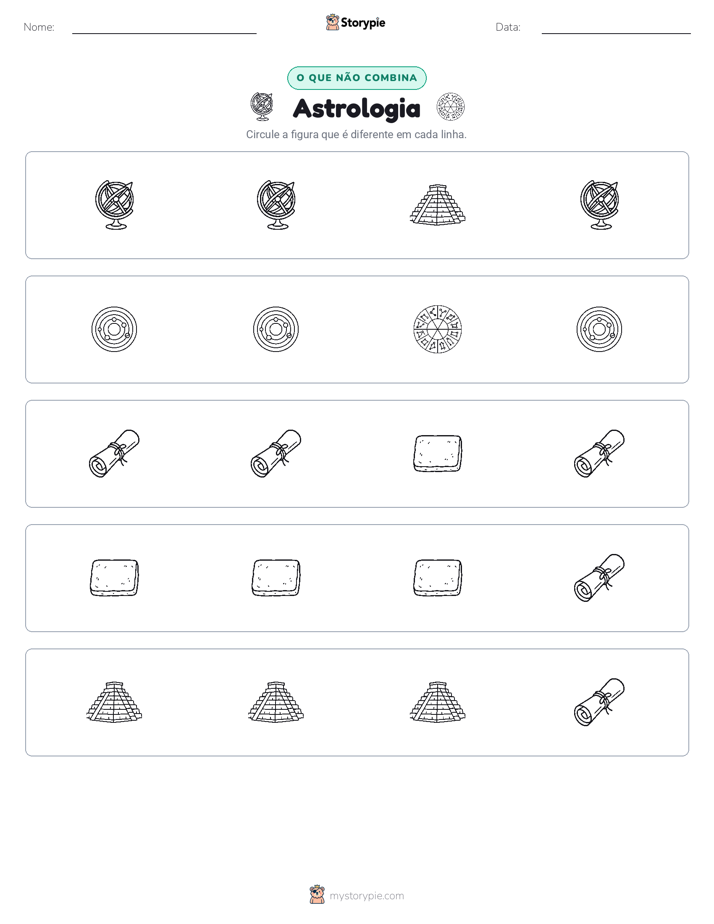Screen dimensions: 714x924
Task: Click the last solar system circle in row two
Action: click(599, 329)
